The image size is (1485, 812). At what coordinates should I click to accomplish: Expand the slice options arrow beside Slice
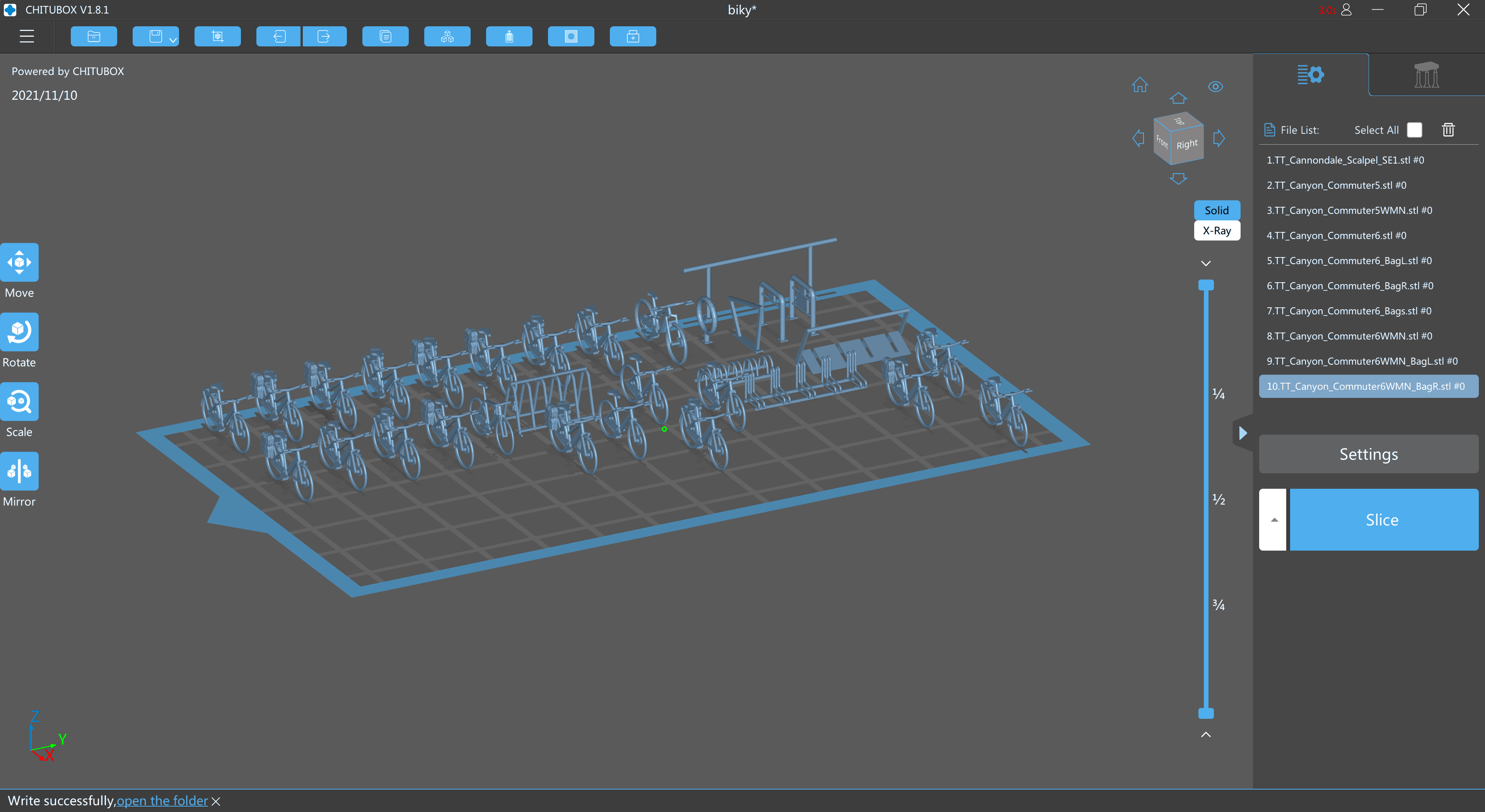coord(1273,519)
